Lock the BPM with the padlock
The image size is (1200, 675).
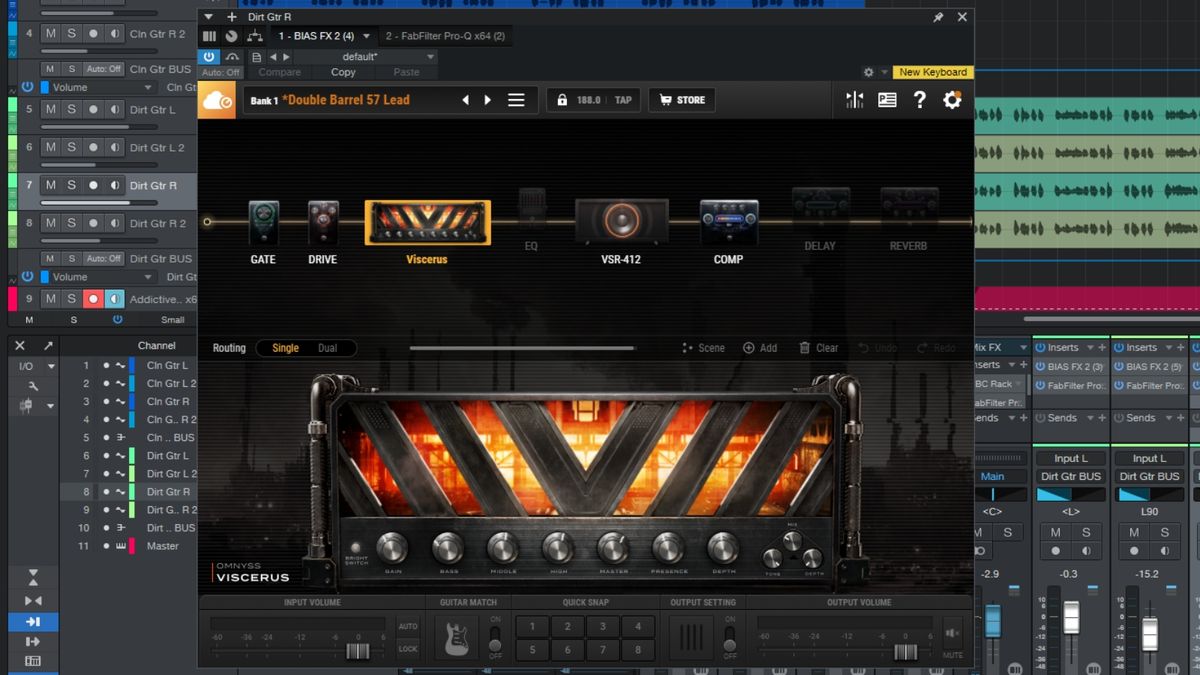click(561, 100)
